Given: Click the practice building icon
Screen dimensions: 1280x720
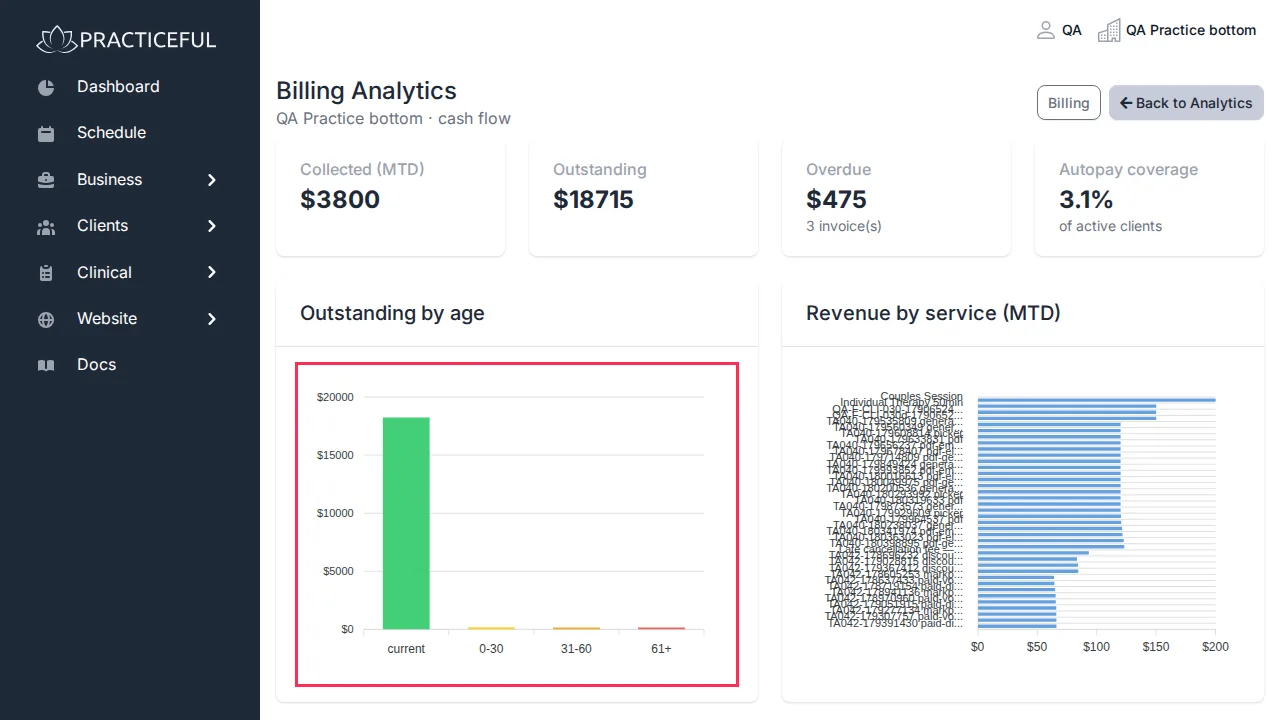Looking at the screenshot, I should coord(1109,30).
